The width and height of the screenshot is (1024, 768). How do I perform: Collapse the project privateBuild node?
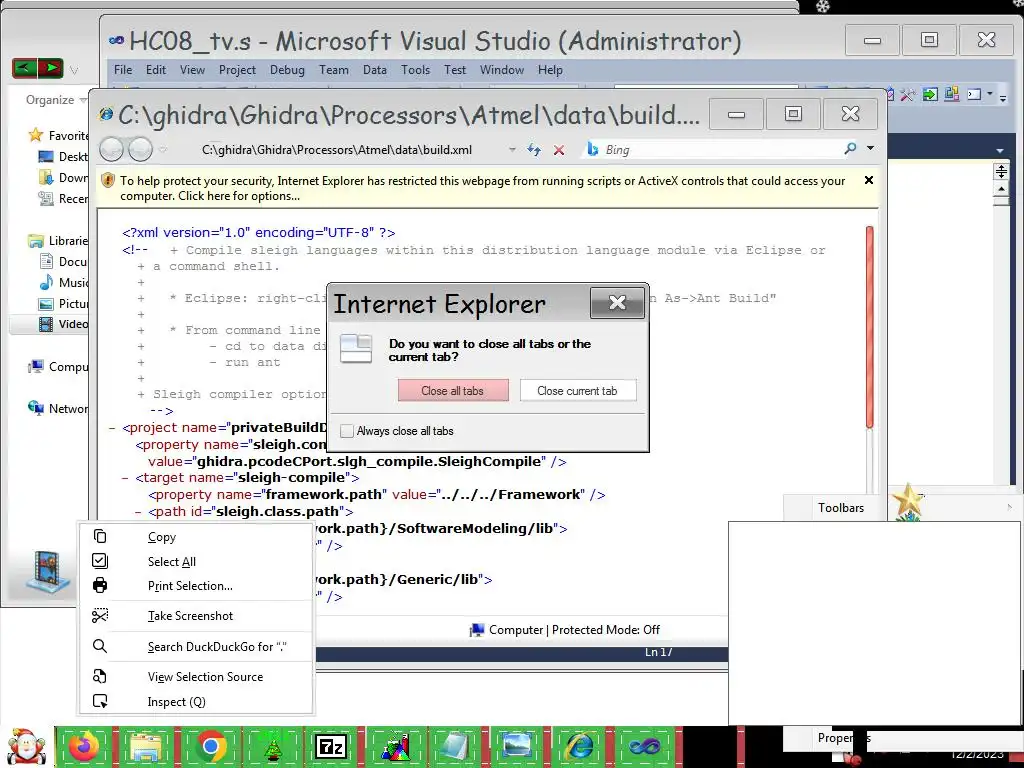[x=112, y=428]
